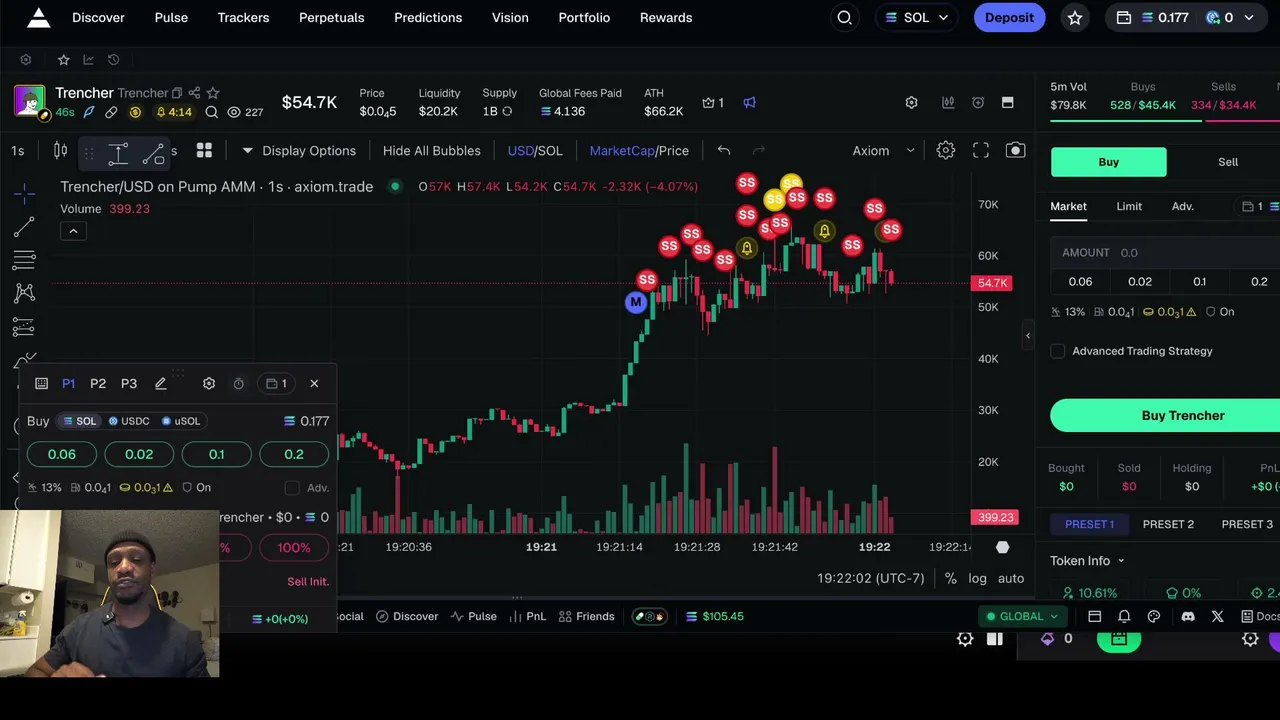Open the 1s timeframe selector
Screen dimensions: 1280x720
pyautogui.click(x=18, y=151)
